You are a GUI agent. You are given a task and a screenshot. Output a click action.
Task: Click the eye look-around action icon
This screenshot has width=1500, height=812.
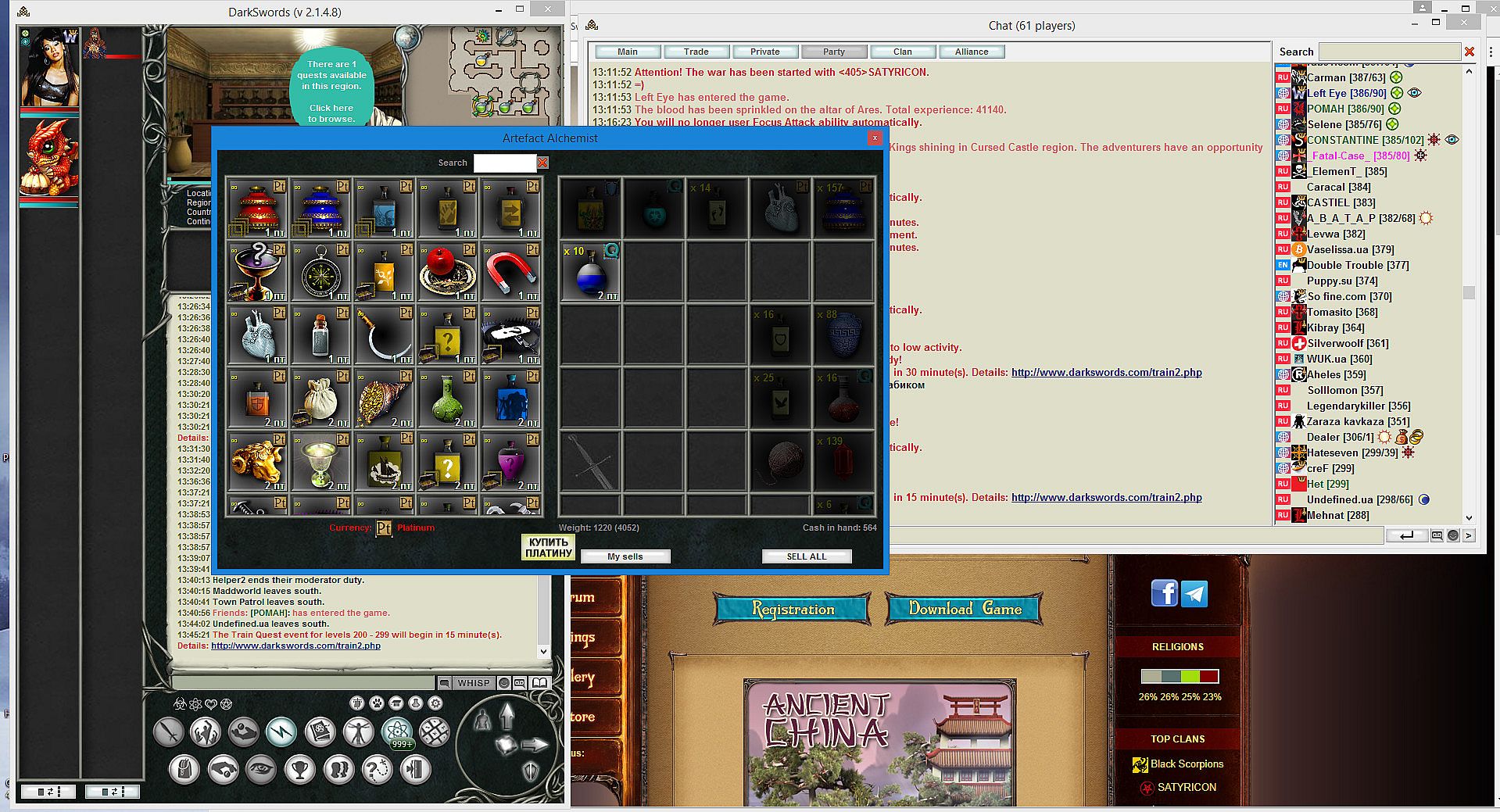click(261, 770)
